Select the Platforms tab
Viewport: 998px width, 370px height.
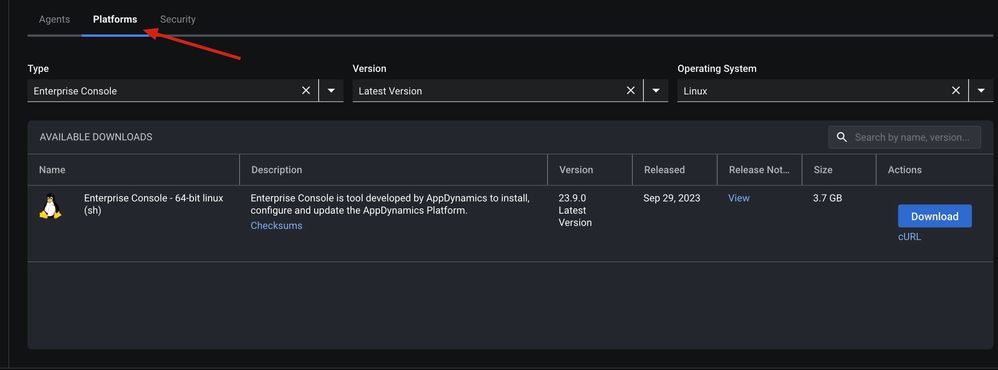[115, 19]
